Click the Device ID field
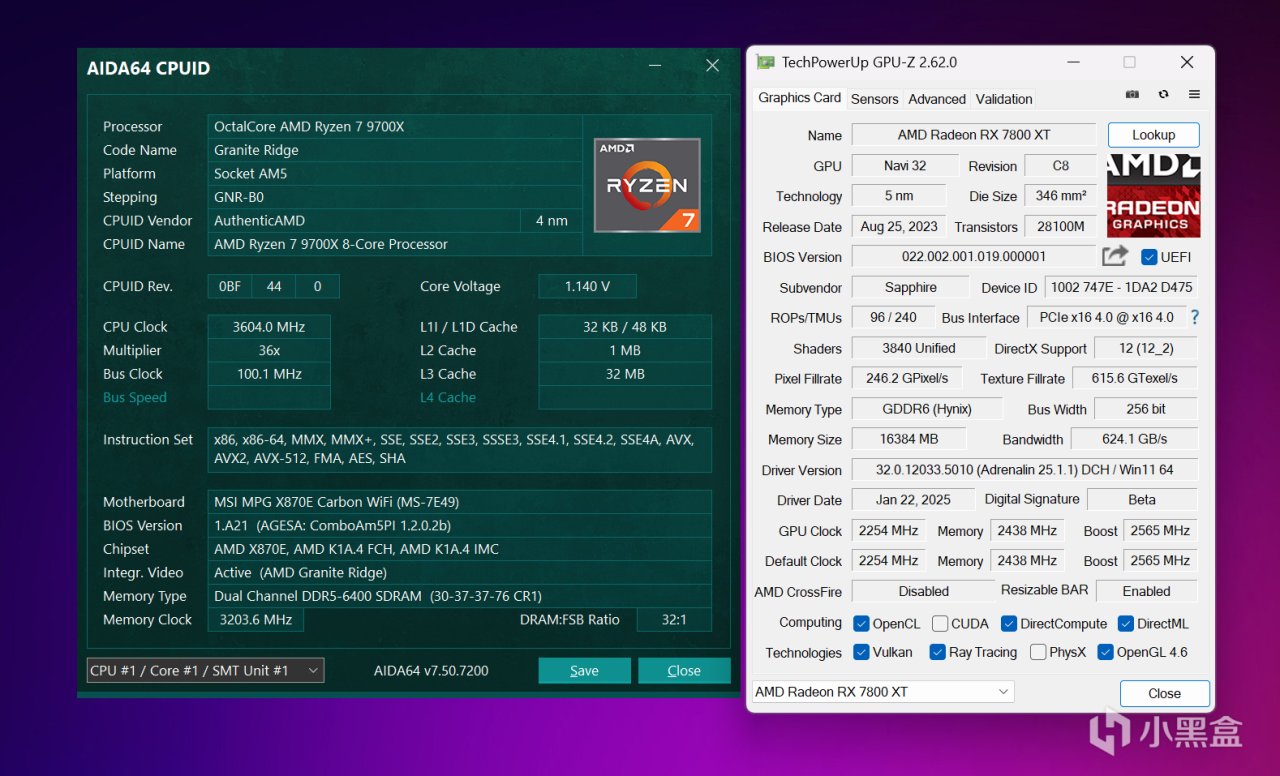This screenshot has width=1280, height=776. pos(1121,287)
